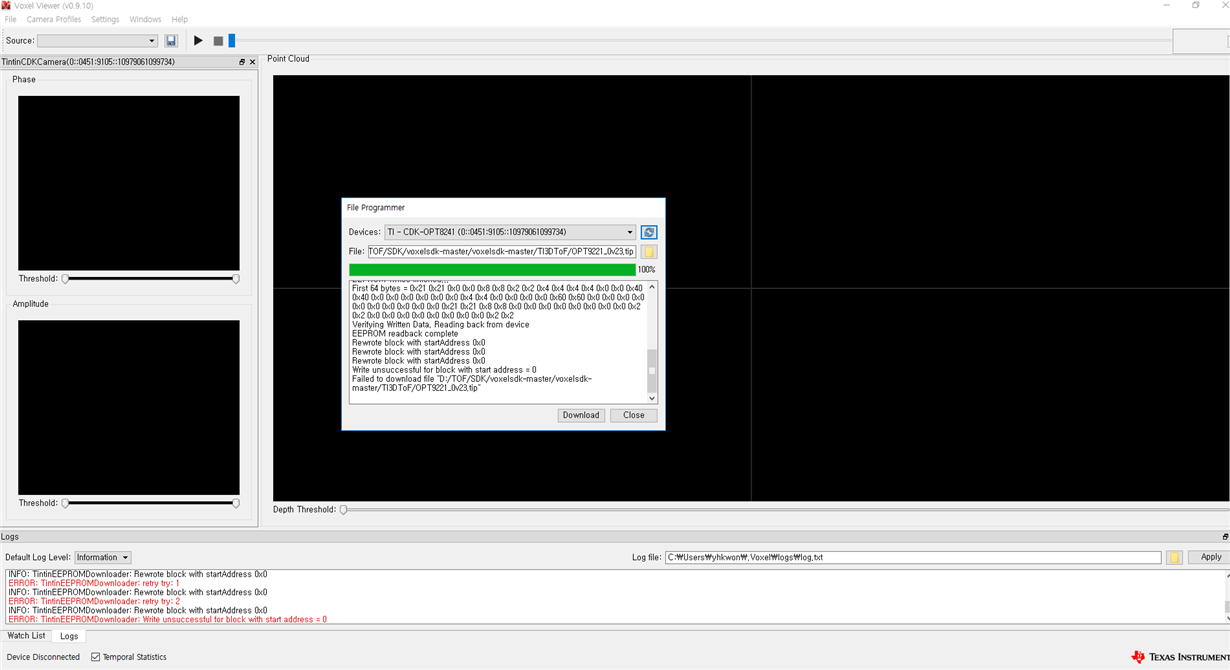This screenshot has height=670, width=1230.
Task: Open folder browser for the Log file
Action: [1174, 557]
